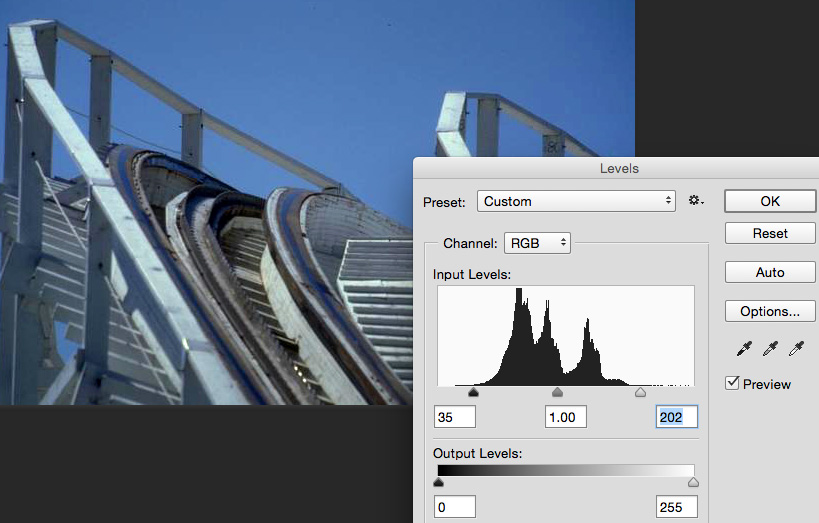This screenshot has width=819, height=523.
Task: Toggle the Preview checkbox
Action: pyautogui.click(x=732, y=383)
